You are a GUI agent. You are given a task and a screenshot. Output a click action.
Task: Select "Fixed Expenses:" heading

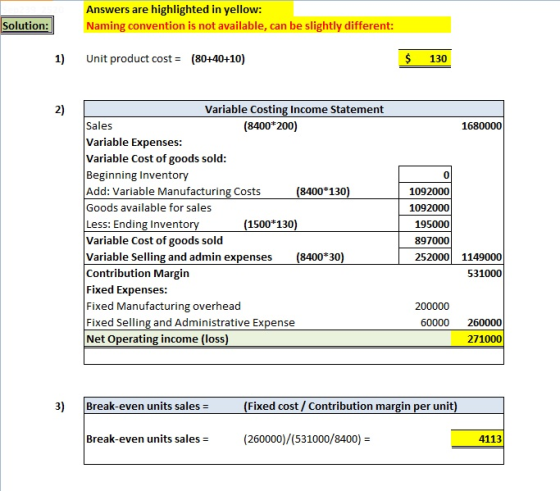coord(126,290)
